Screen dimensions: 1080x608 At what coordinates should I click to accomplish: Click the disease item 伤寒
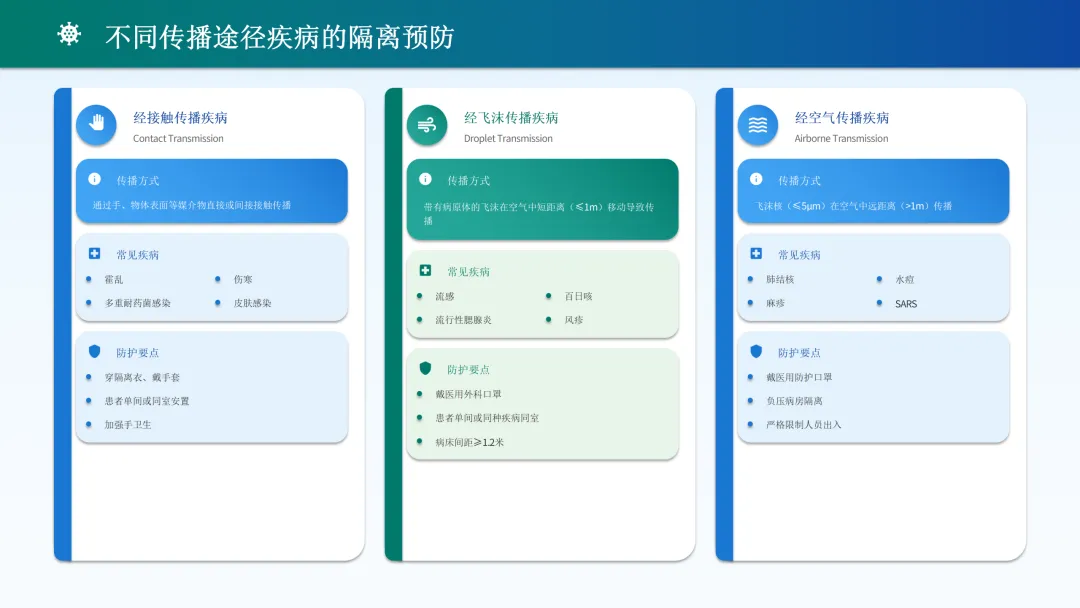tap(243, 280)
